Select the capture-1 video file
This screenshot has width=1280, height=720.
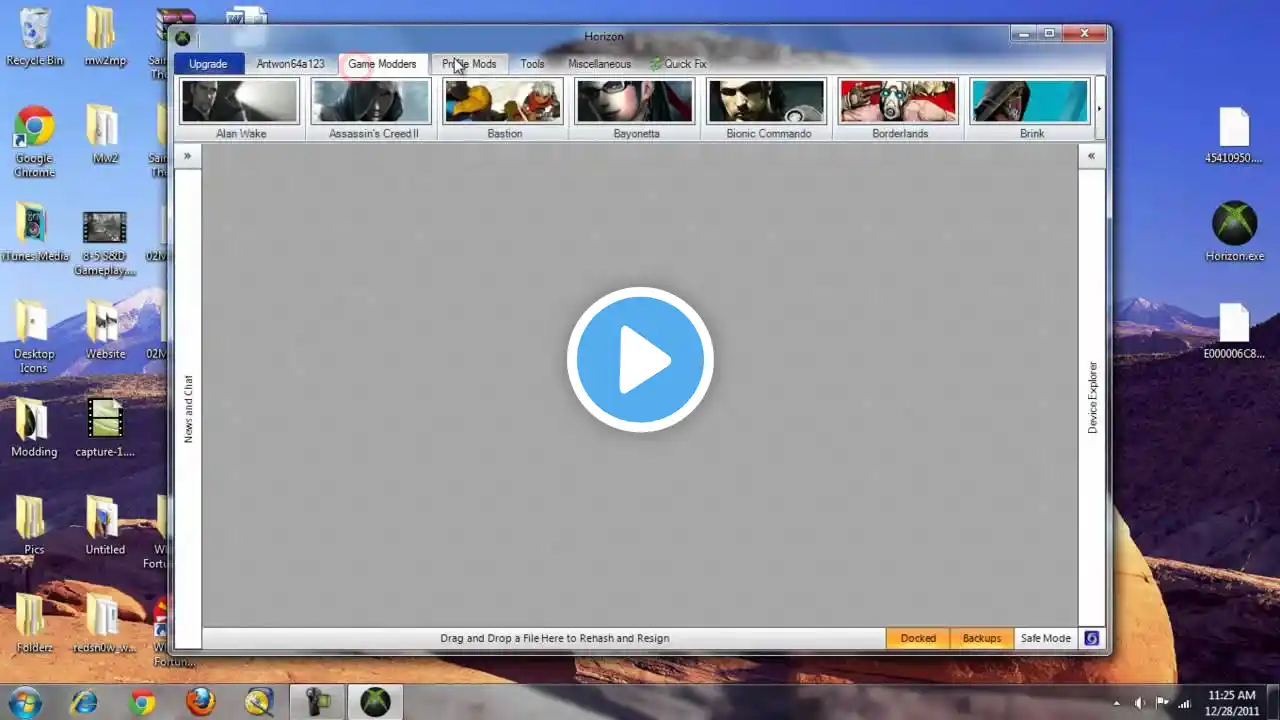(x=104, y=428)
